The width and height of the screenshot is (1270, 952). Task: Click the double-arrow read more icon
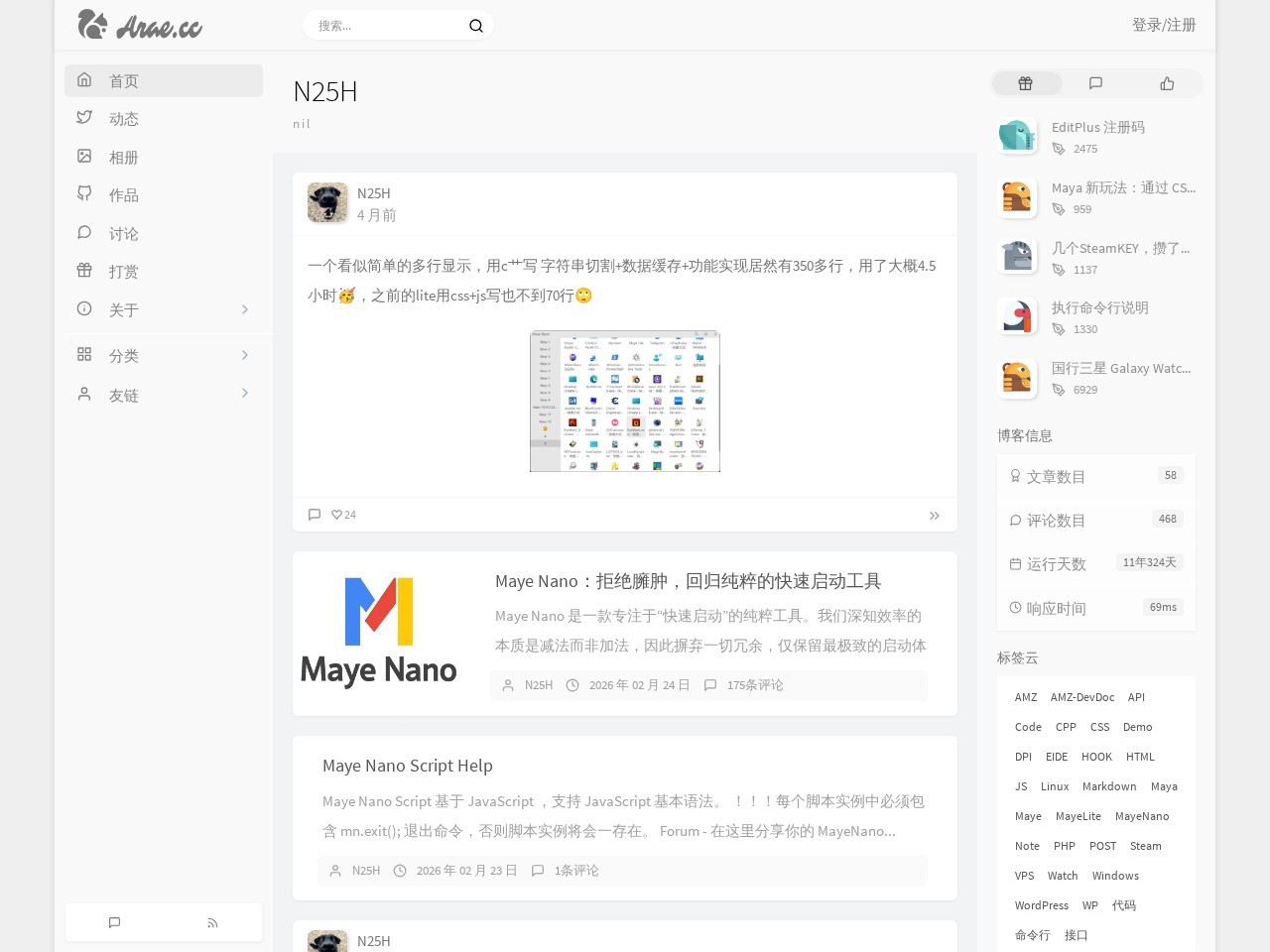[935, 516]
